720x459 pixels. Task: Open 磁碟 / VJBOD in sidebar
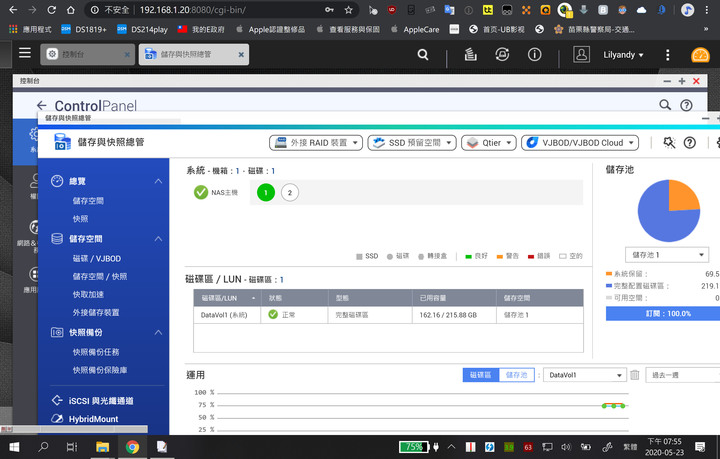tap(97, 258)
